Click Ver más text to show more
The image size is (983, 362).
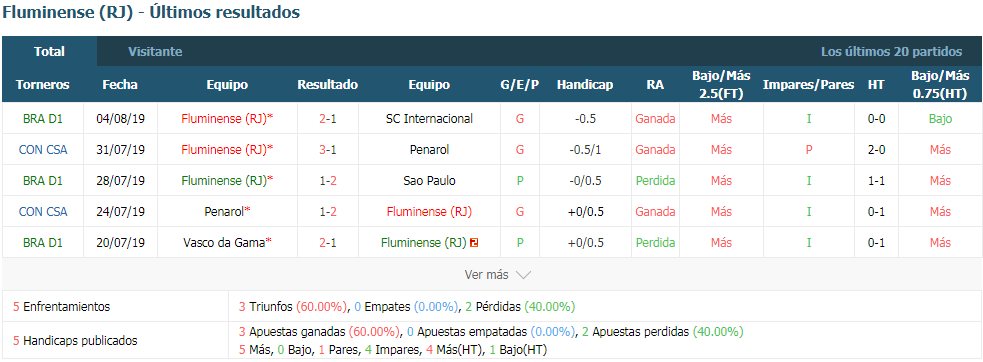(486, 275)
